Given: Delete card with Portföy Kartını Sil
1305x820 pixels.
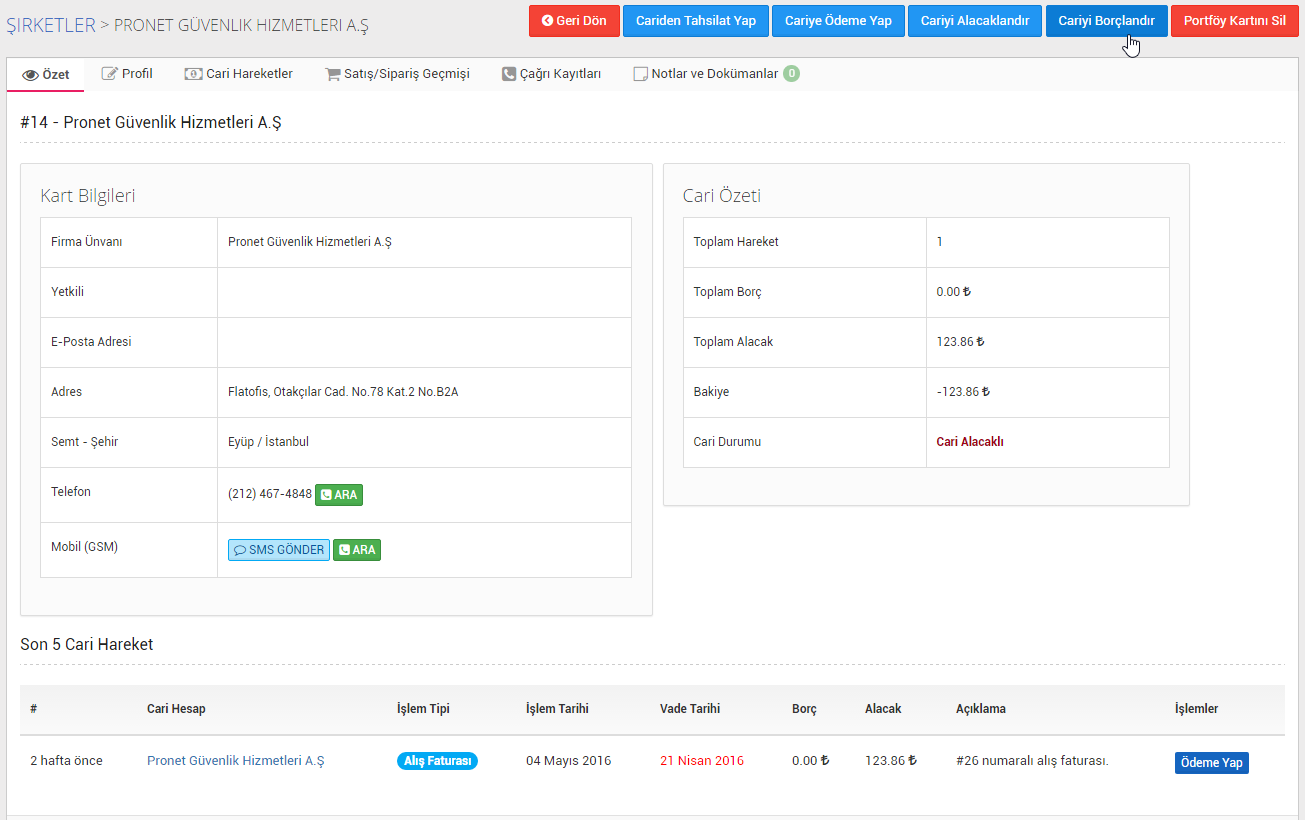Looking at the screenshot, I should point(1235,21).
